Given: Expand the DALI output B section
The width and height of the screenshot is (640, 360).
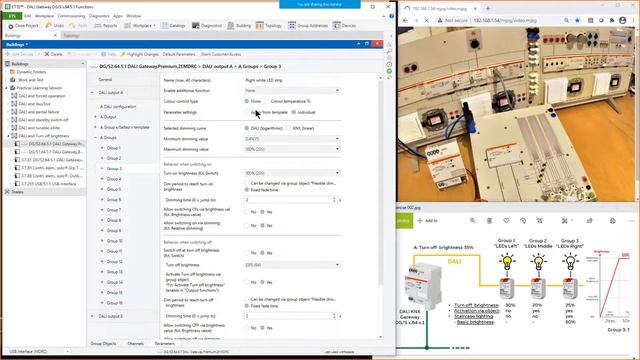Looking at the screenshot, I should [x=92, y=316].
